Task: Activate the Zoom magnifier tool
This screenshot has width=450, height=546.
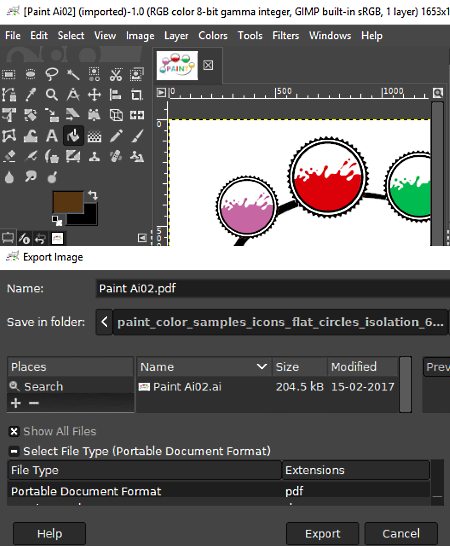Action: click(x=52, y=95)
